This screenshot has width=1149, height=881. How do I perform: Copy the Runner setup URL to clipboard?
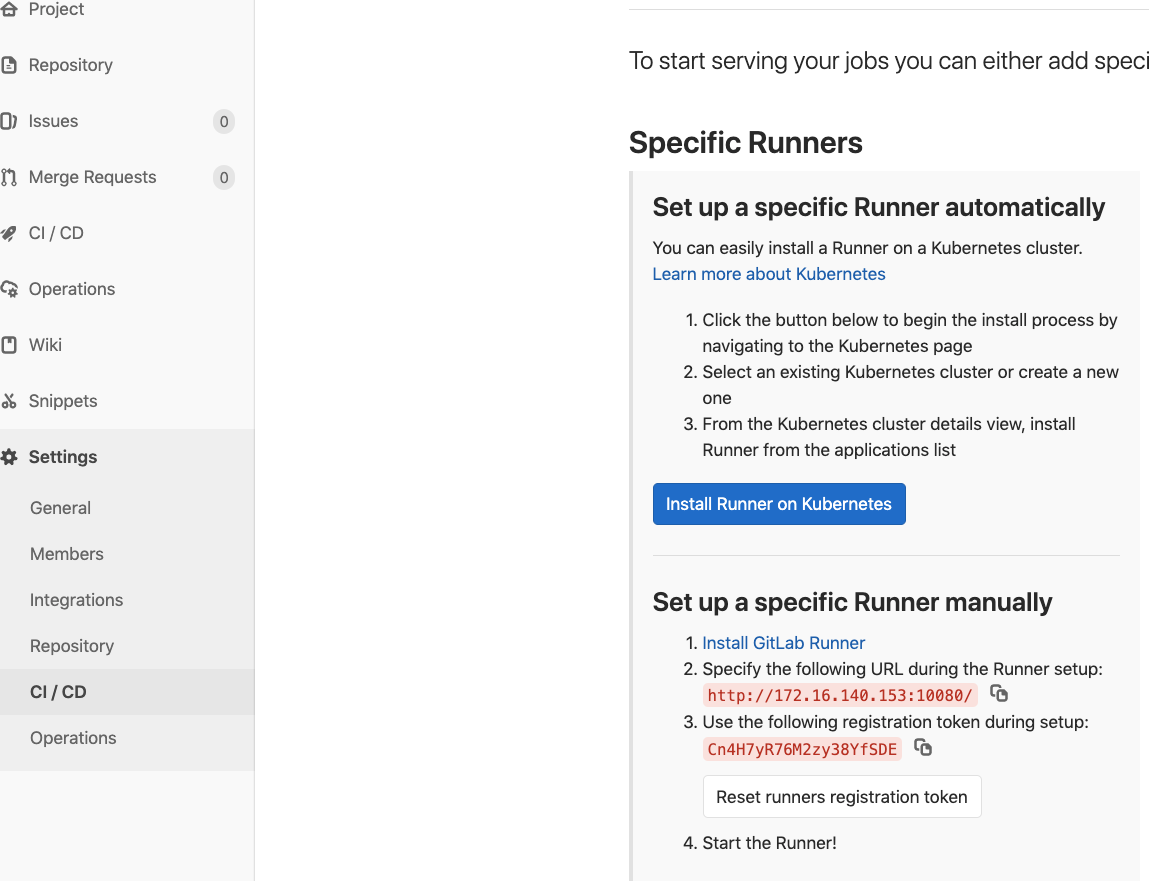tap(998, 694)
